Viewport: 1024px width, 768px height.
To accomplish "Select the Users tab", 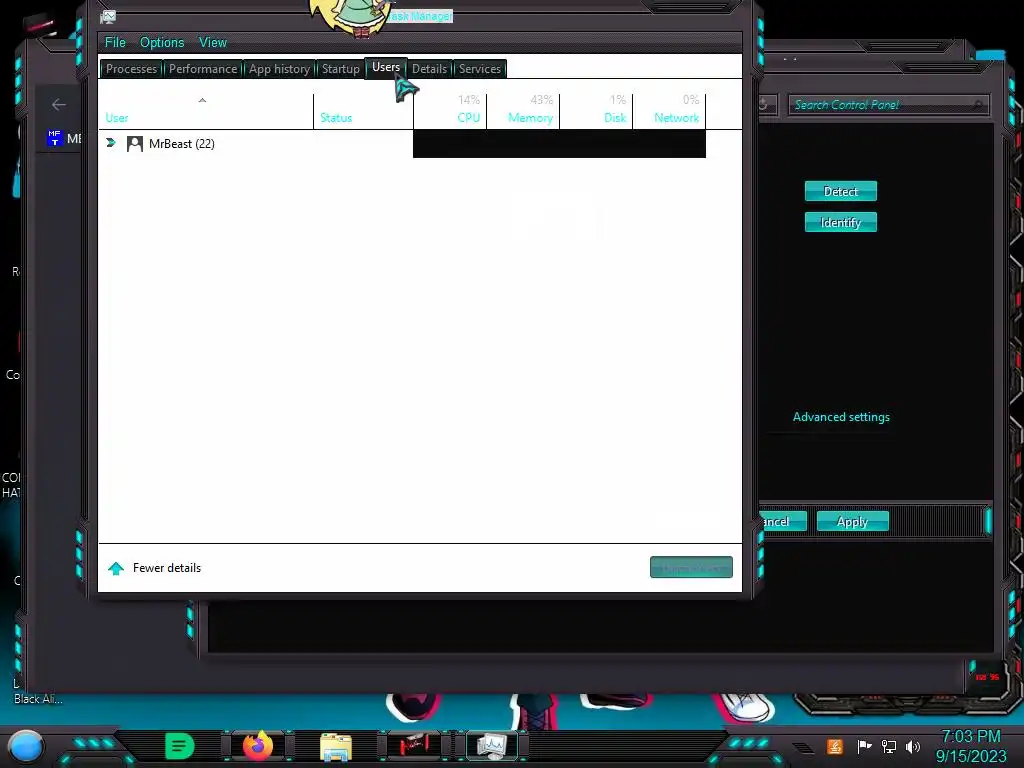I will click(x=386, y=67).
